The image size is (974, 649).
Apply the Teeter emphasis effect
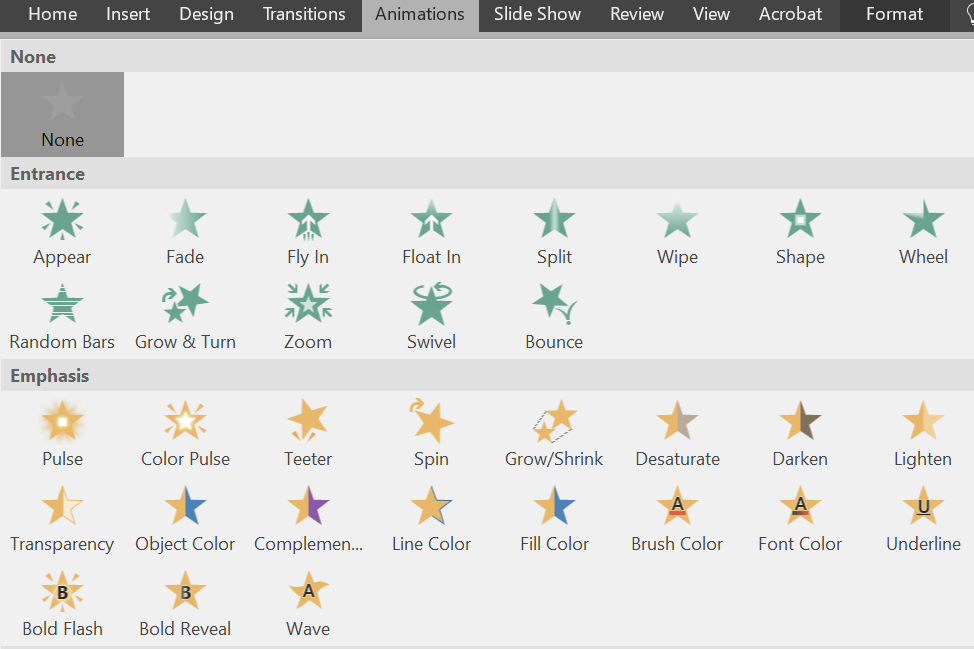pyautogui.click(x=308, y=433)
